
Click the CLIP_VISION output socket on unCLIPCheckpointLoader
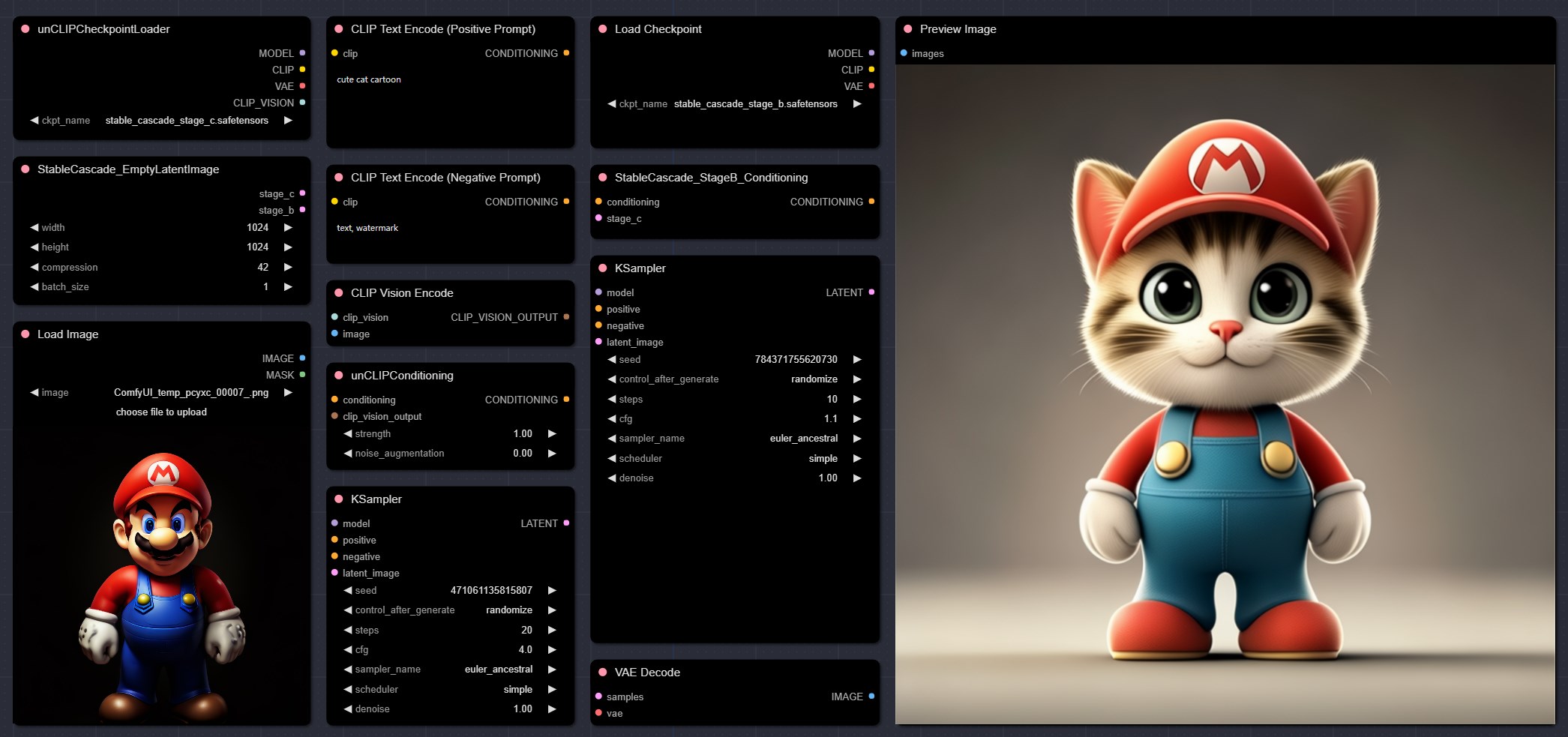point(302,103)
